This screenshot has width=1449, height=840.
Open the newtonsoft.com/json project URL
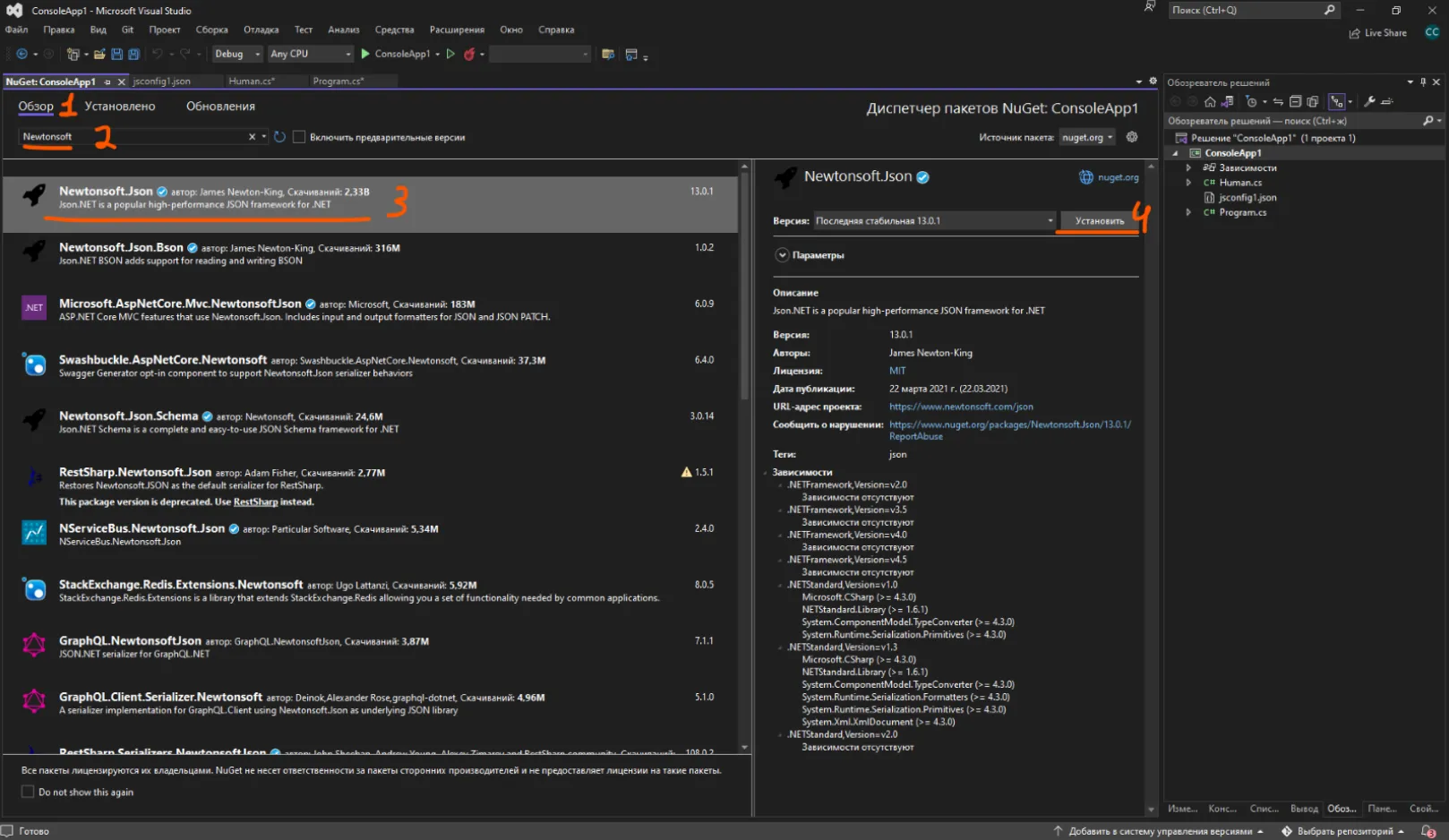[x=961, y=407]
